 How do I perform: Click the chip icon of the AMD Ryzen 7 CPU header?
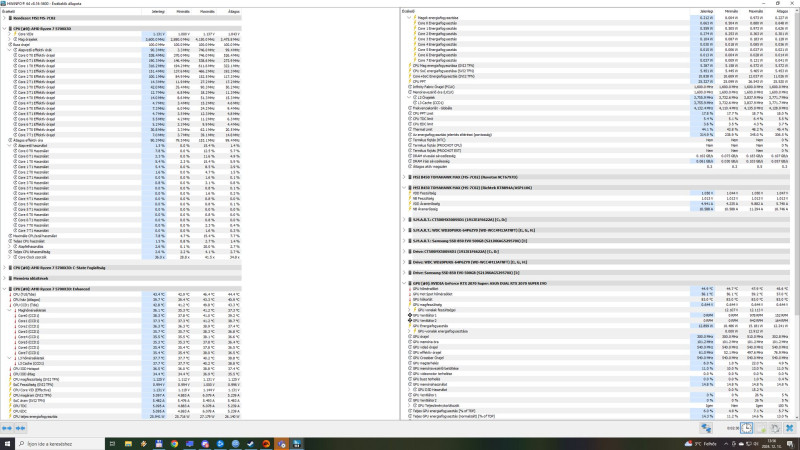point(10,29)
